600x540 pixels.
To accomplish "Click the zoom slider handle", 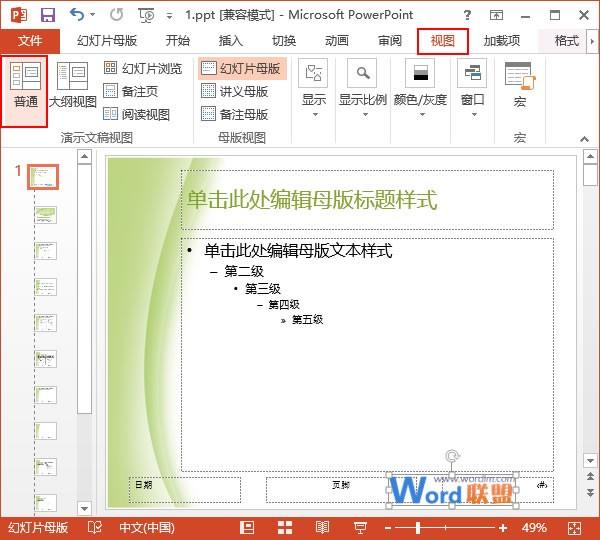I will click(417, 528).
